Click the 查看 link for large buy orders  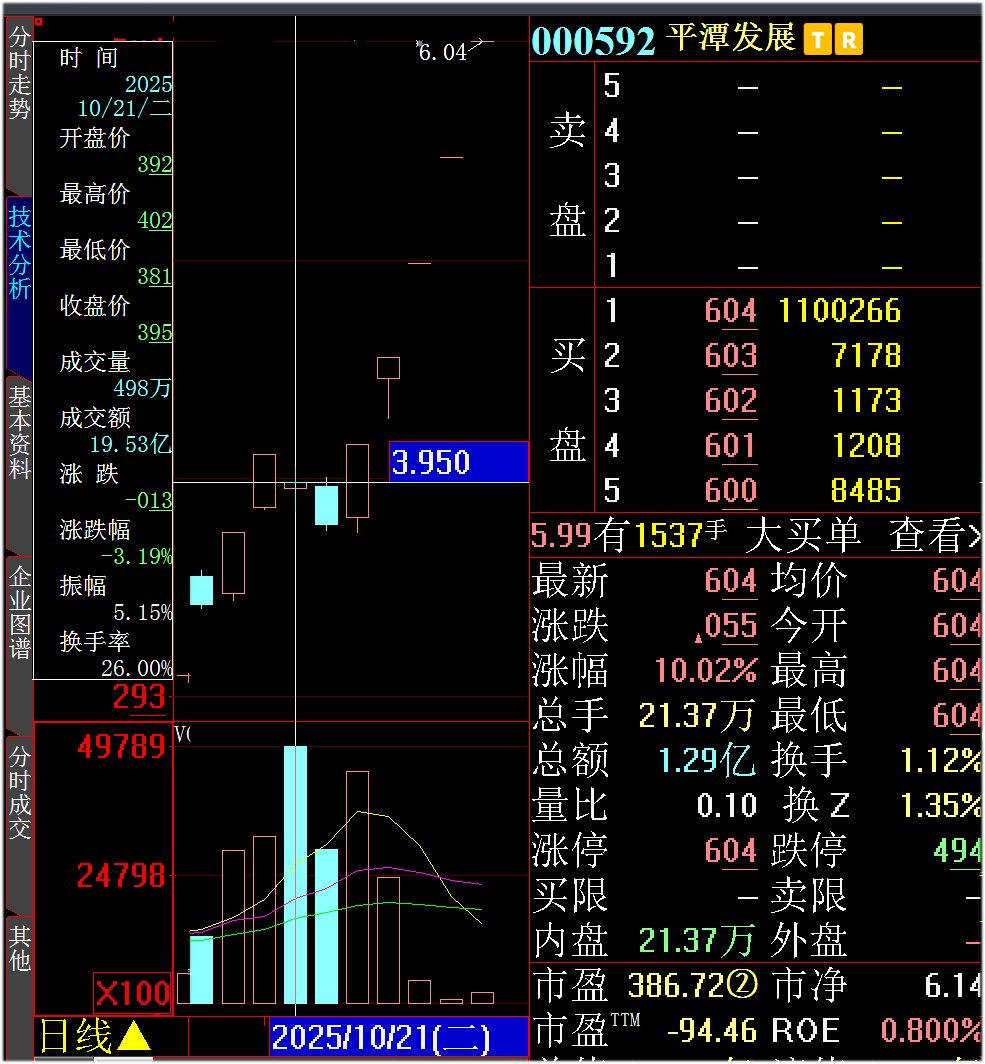[934, 535]
